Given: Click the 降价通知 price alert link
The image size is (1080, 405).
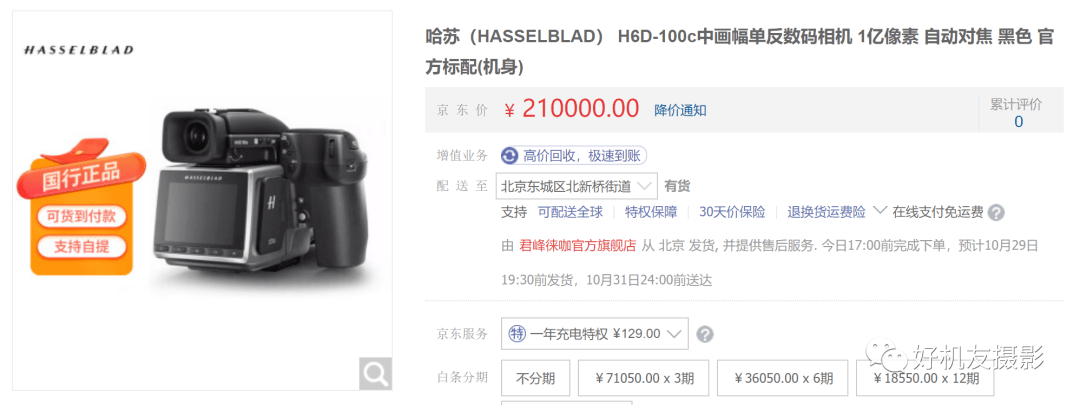Looking at the screenshot, I should (x=680, y=110).
